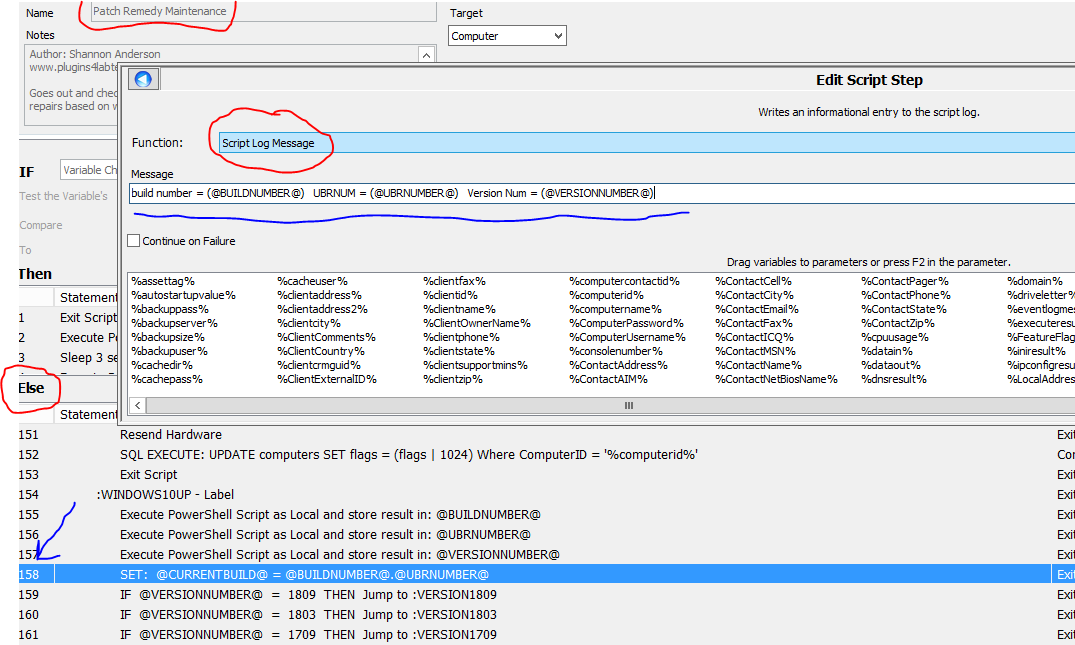Screen dimensions: 1075x645
Task: Select line 159 IF version 1809 step
Action: click(308, 595)
